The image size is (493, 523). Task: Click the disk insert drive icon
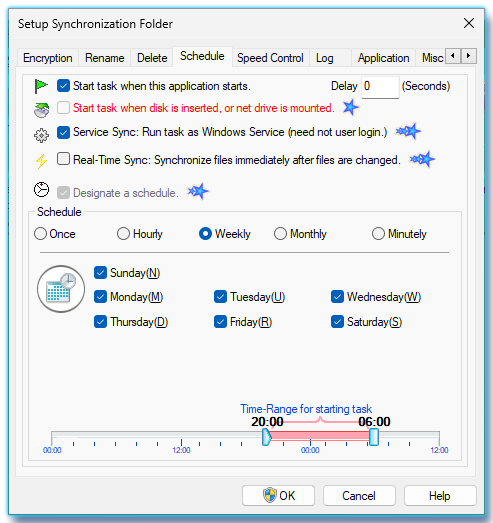[41, 110]
